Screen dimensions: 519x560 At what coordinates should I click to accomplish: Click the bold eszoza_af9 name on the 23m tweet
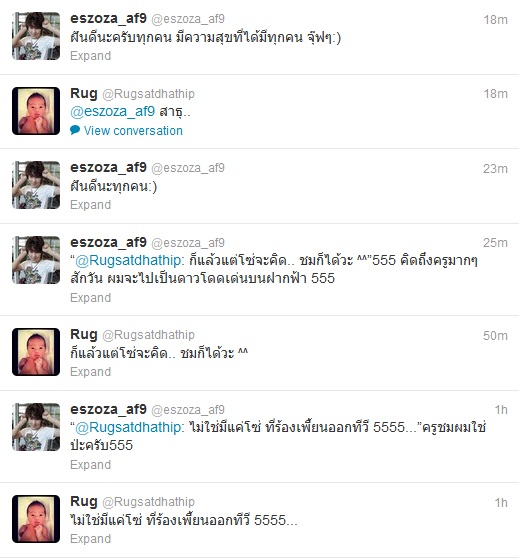click(108, 167)
